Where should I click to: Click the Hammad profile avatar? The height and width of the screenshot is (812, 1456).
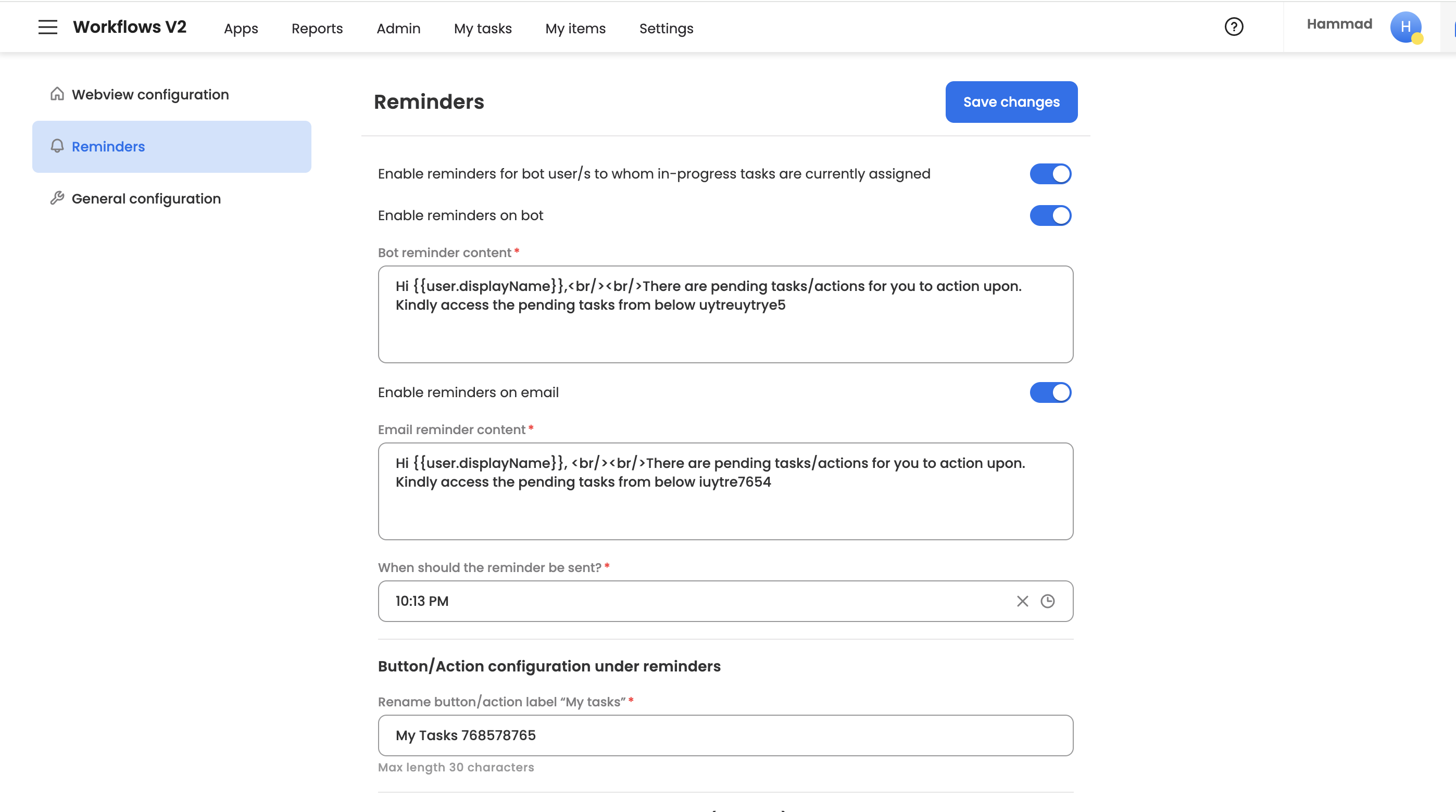(x=1405, y=27)
